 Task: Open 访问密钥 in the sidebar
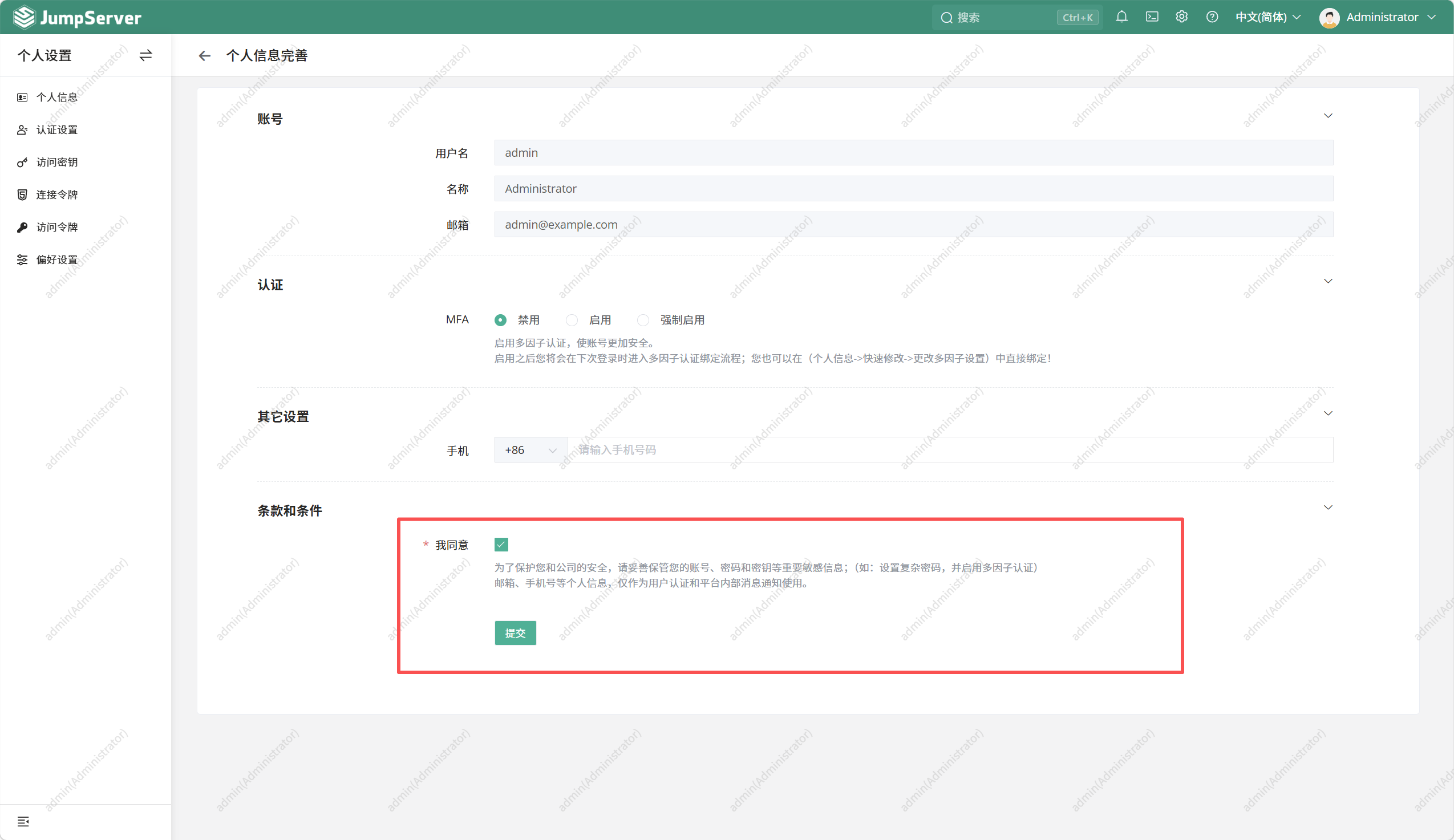[56, 162]
